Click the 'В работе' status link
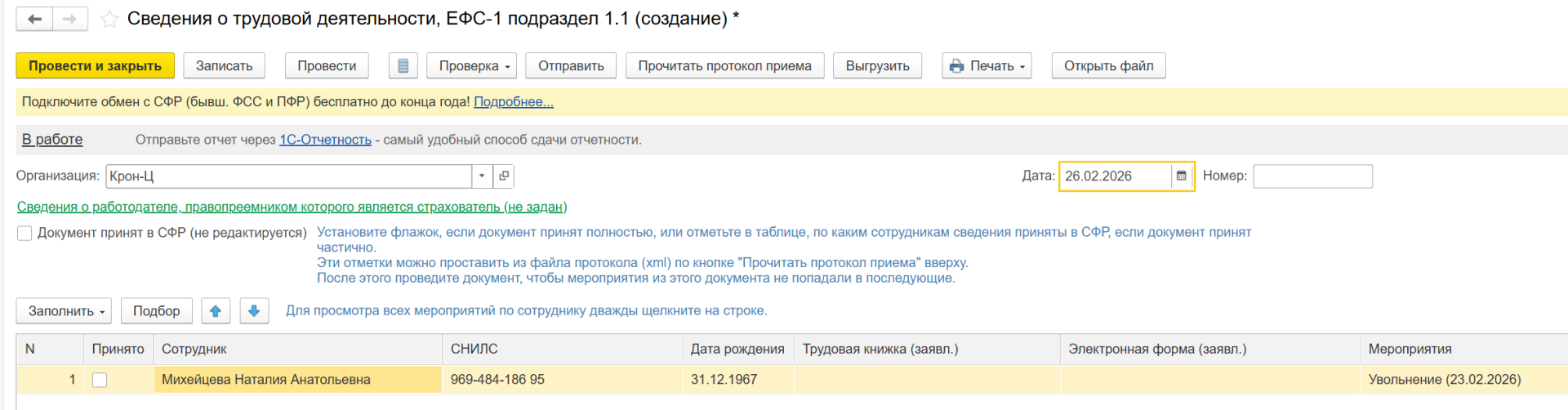 coord(52,140)
